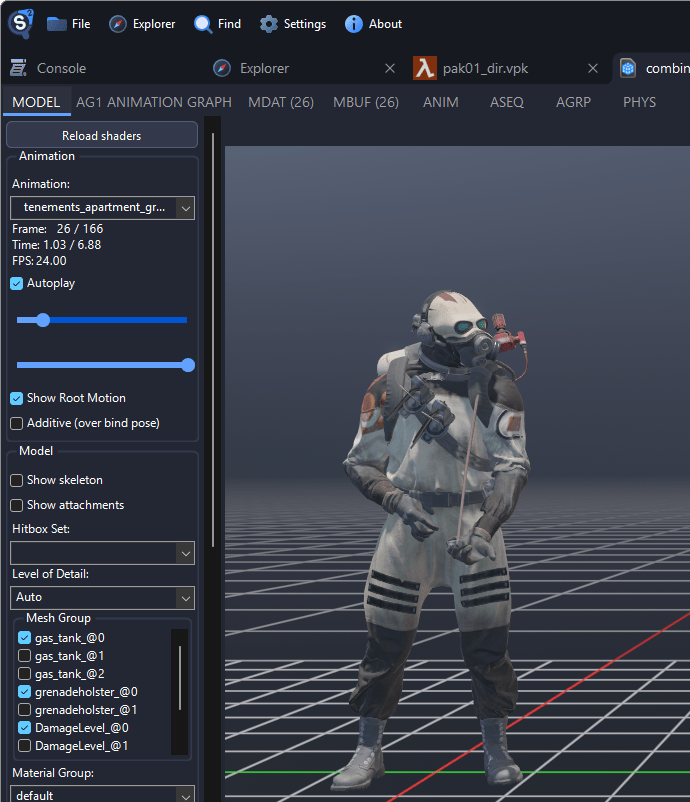Enable Show skeleton checkbox
This screenshot has height=802, width=690.
coord(16,480)
